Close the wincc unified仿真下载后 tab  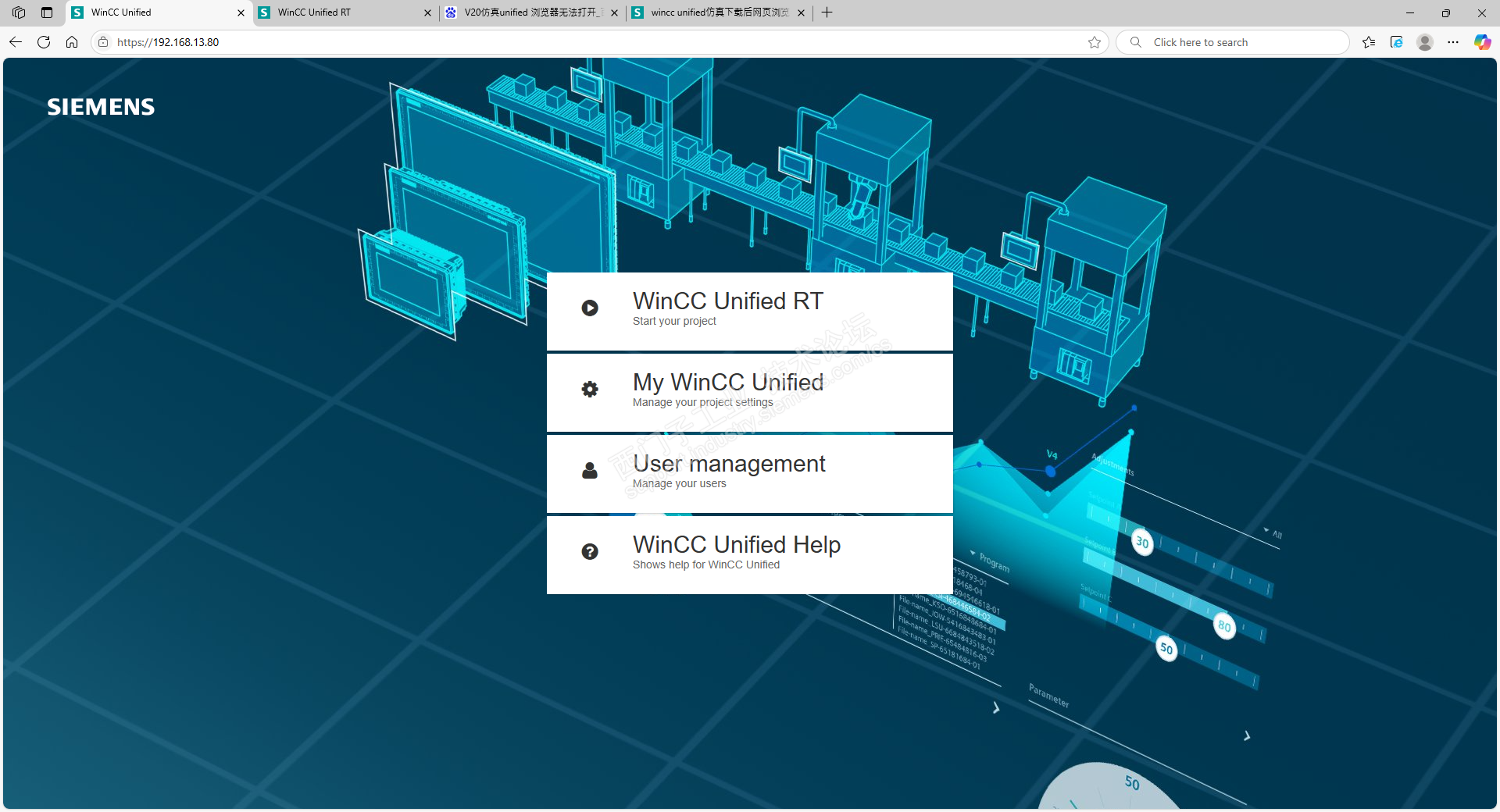point(801,12)
